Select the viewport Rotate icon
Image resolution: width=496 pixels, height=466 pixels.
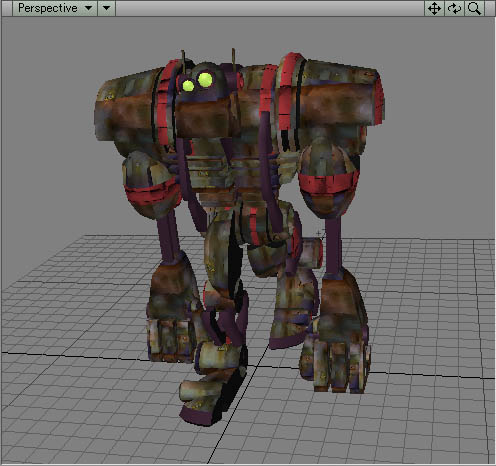click(x=454, y=8)
